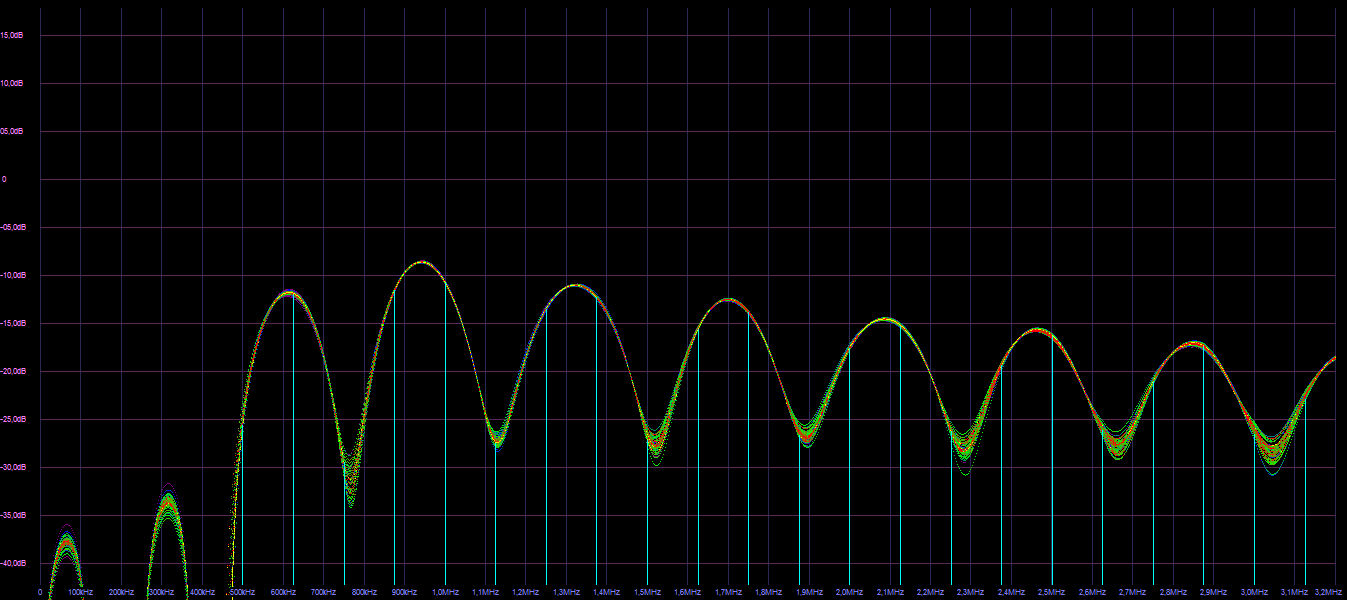The height and width of the screenshot is (600, 1347).
Task: Click the -25,0dB level label
Action: (12, 419)
